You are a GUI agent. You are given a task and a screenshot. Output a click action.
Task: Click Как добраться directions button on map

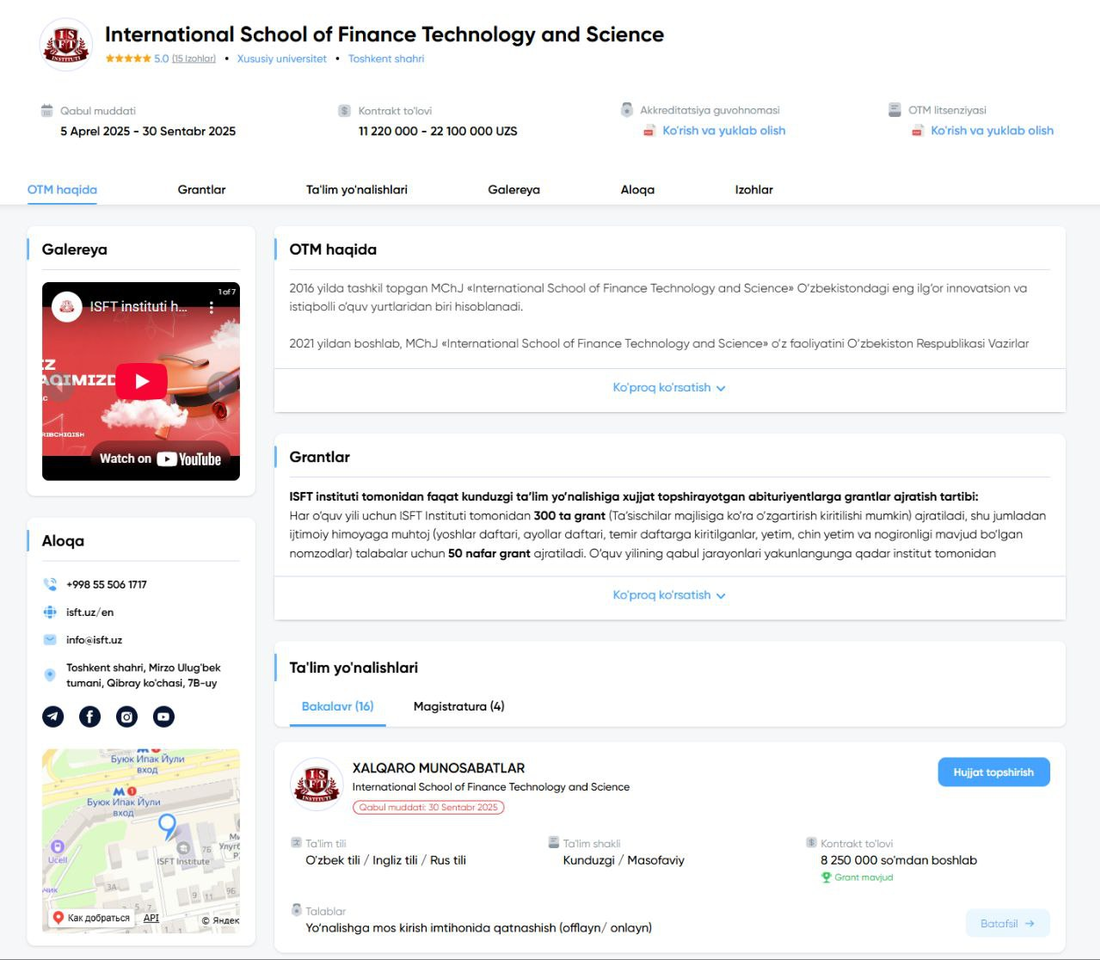click(90, 917)
